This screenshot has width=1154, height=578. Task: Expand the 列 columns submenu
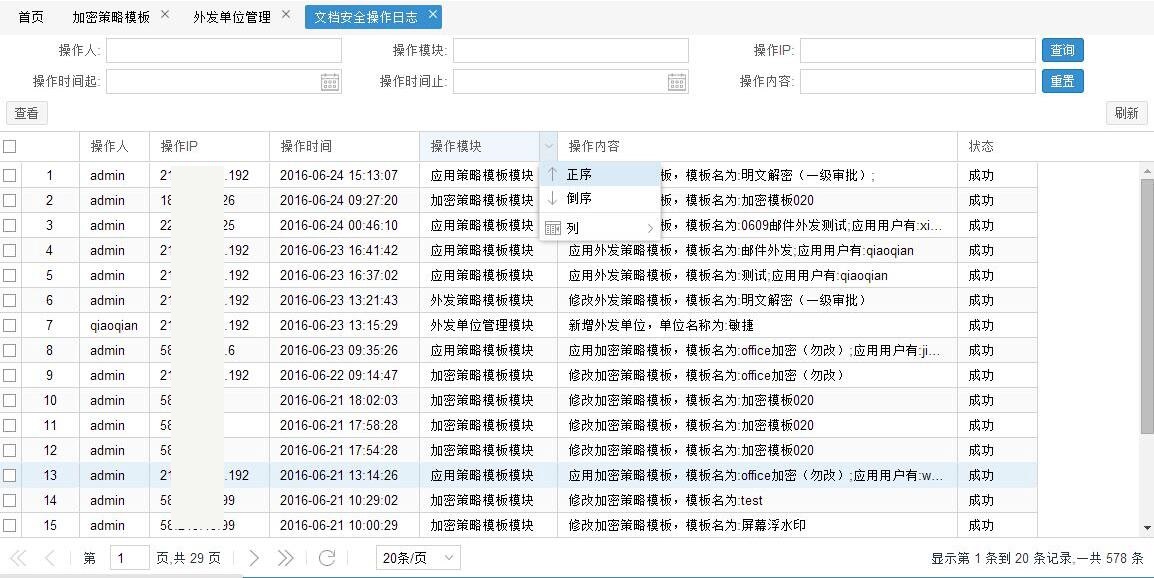[x=600, y=228]
